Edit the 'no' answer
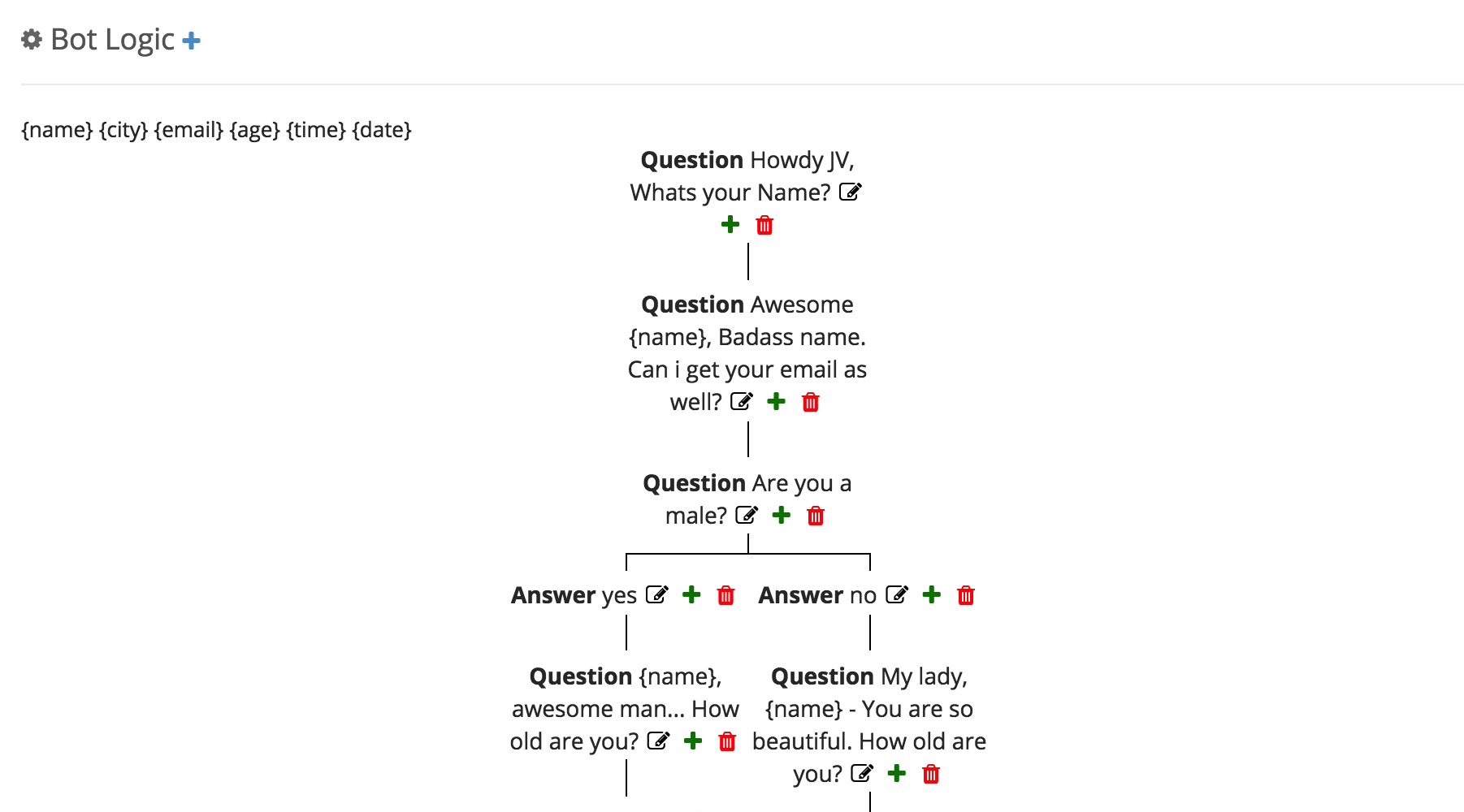 click(x=896, y=595)
